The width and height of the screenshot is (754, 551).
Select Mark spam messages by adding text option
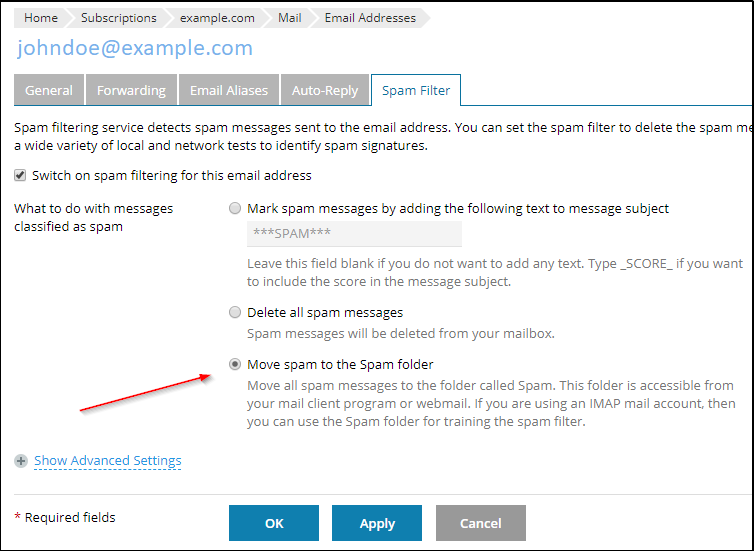pyautogui.click(x=235, y=209)
